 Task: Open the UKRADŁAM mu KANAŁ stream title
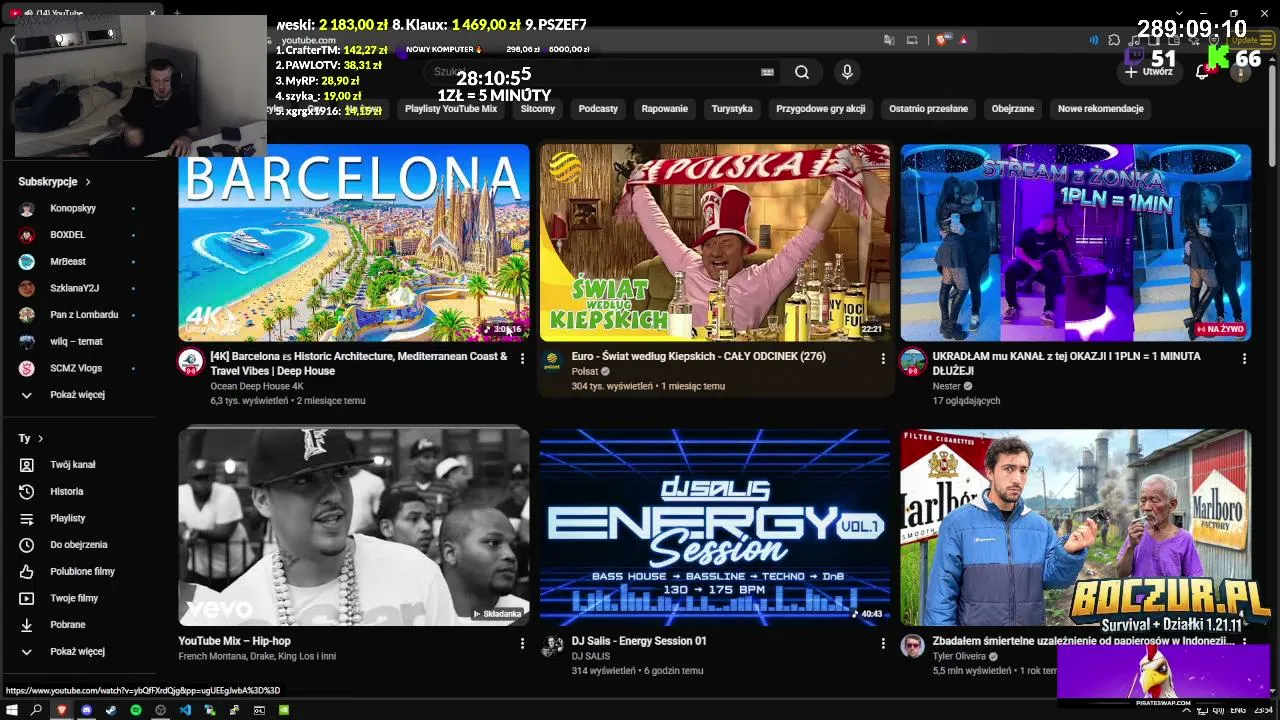click(1067, 364)
